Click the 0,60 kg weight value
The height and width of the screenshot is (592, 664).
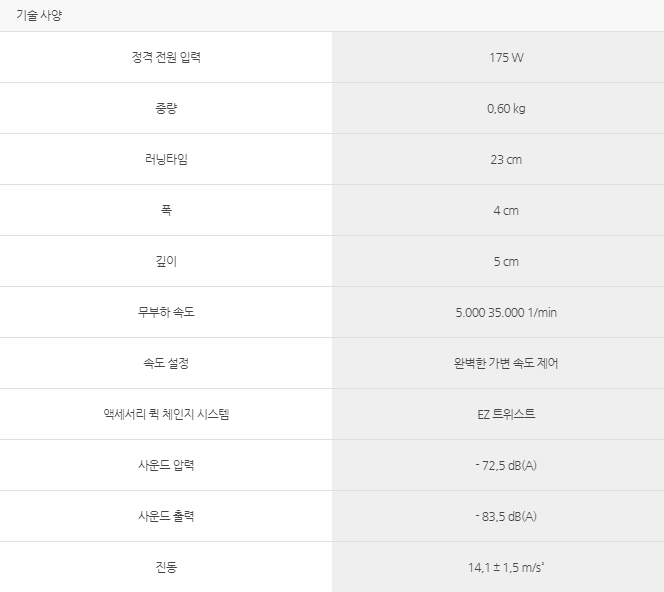coord(506,109)
